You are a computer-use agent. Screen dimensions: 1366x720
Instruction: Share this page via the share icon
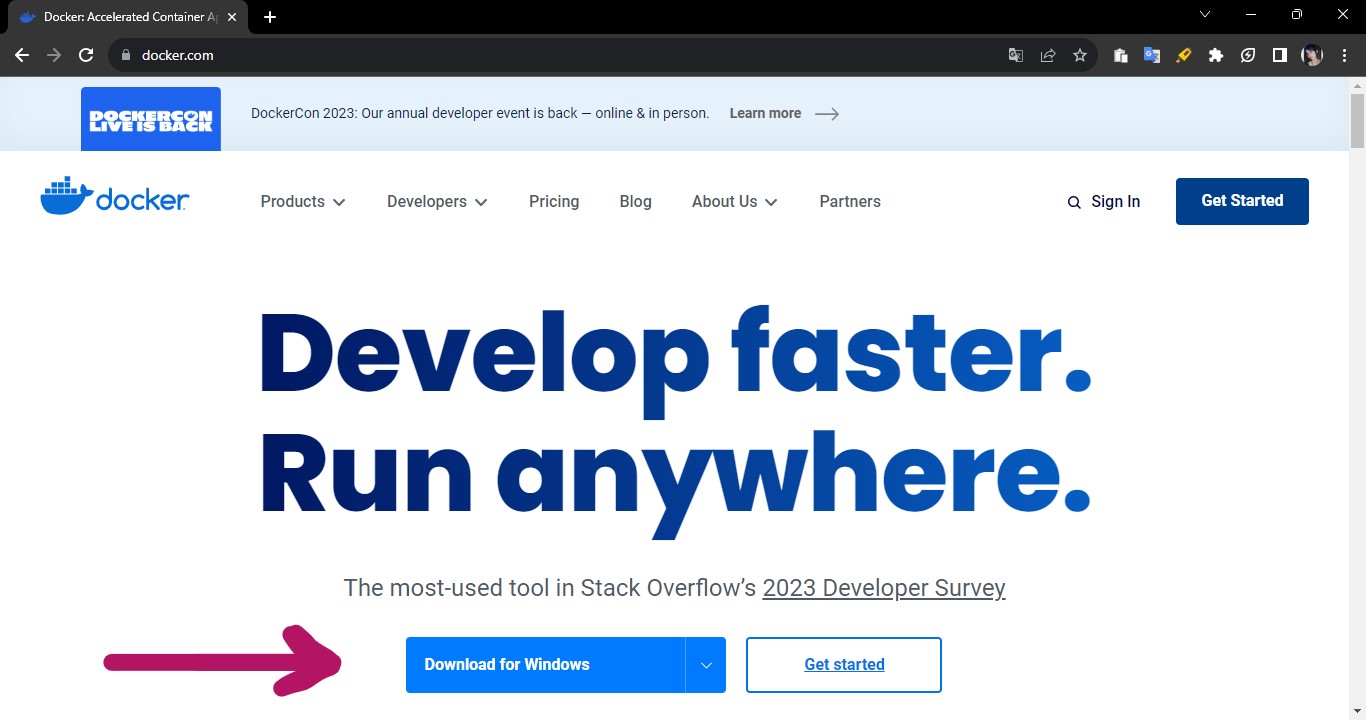tap(1048, 55)
